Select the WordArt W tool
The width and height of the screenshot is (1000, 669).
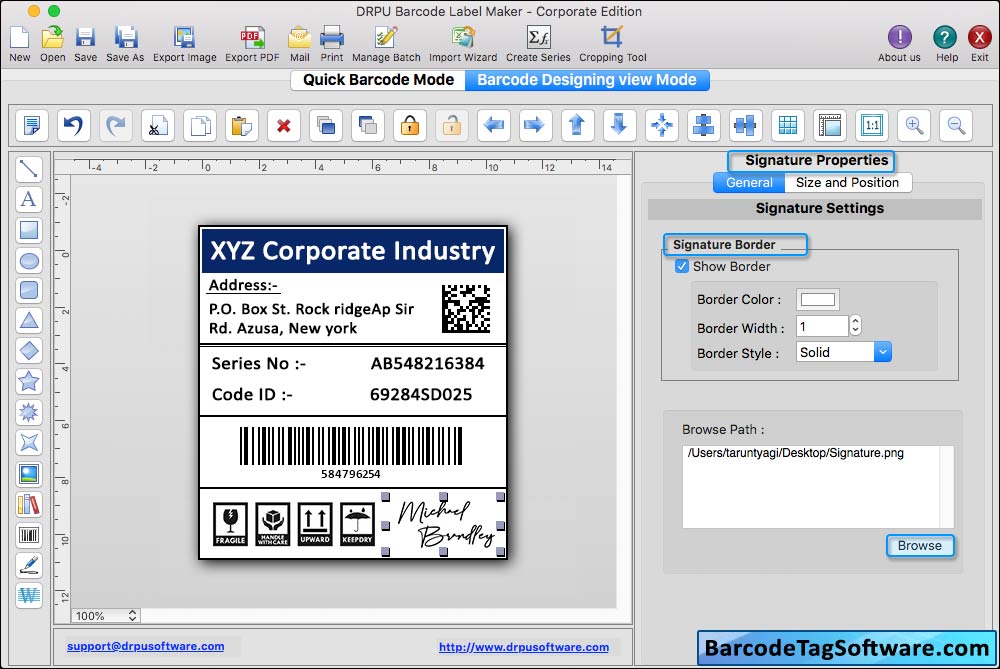coord(29,596)
